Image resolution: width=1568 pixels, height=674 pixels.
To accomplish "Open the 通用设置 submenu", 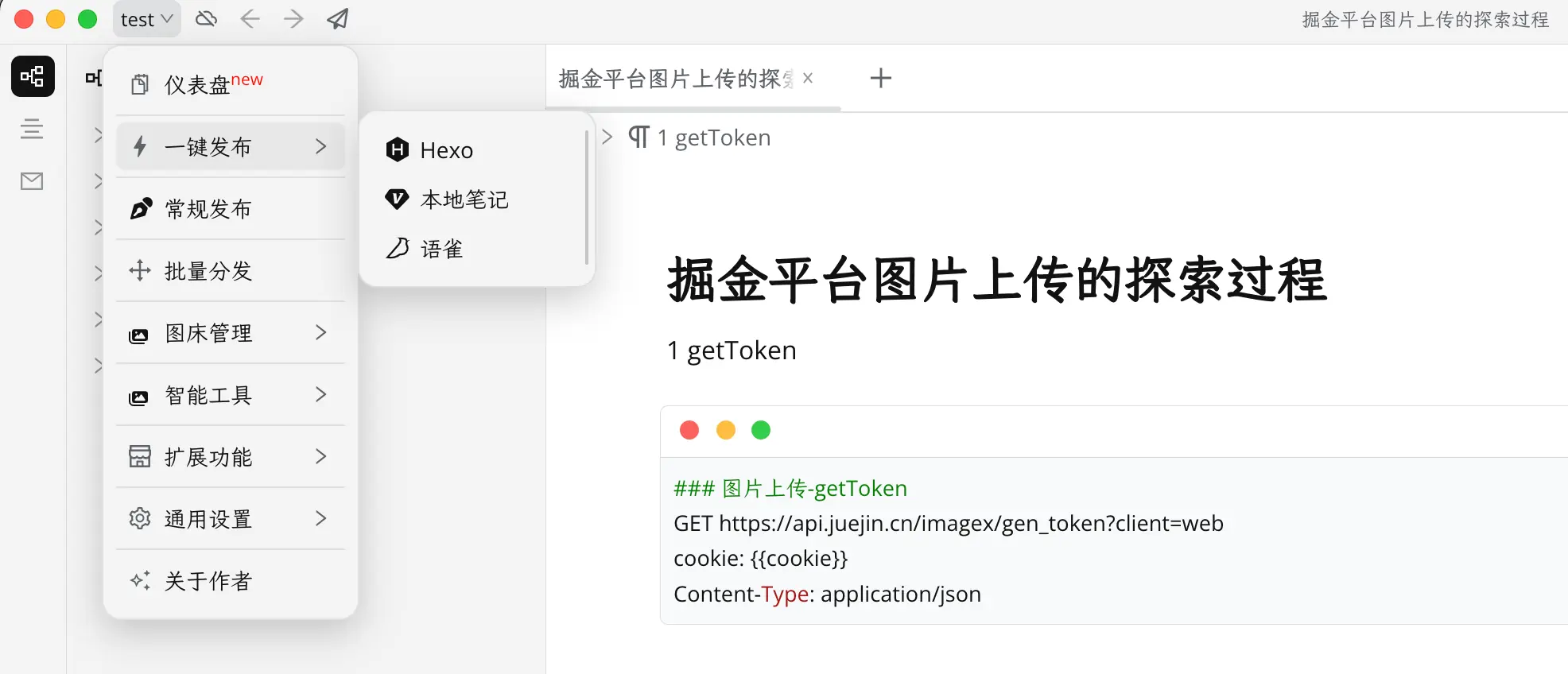I will pyautogui.click(x=231, y=518).
